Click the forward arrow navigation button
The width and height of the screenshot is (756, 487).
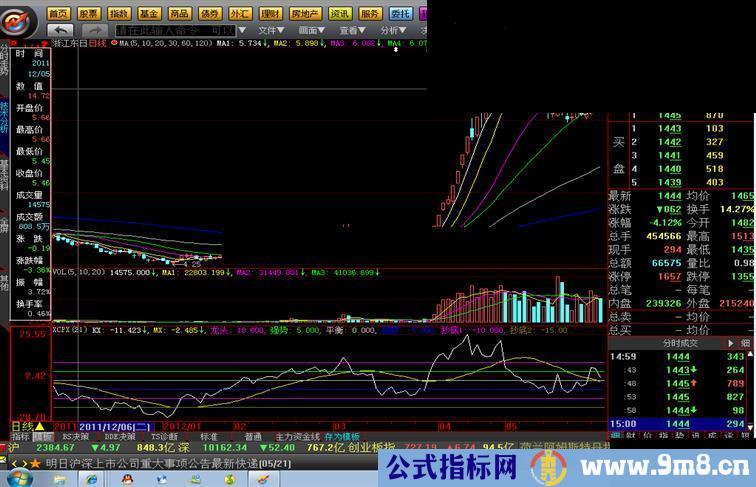[x=97, y=31]
